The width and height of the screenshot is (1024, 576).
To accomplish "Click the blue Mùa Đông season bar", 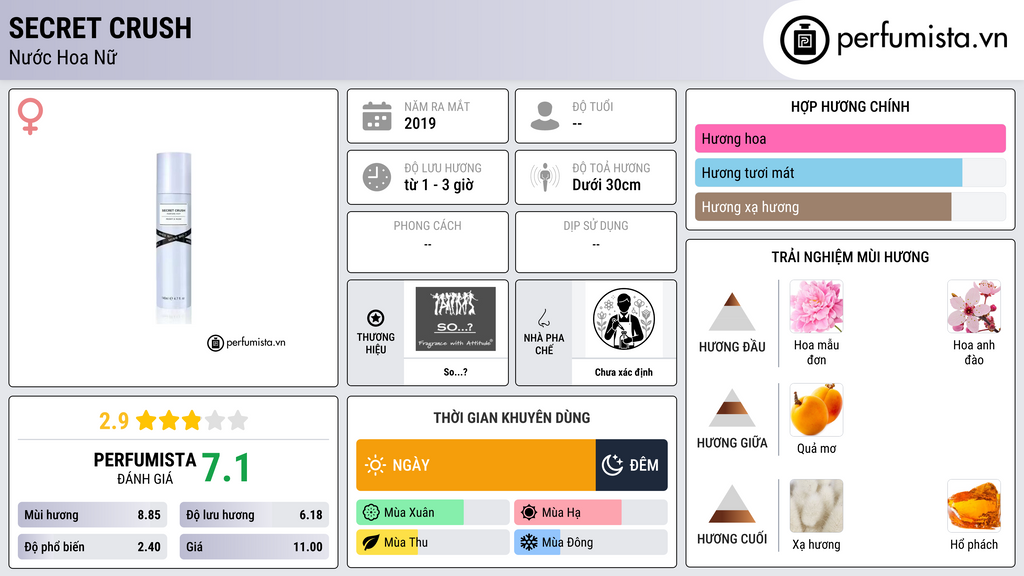I will 537,543.
